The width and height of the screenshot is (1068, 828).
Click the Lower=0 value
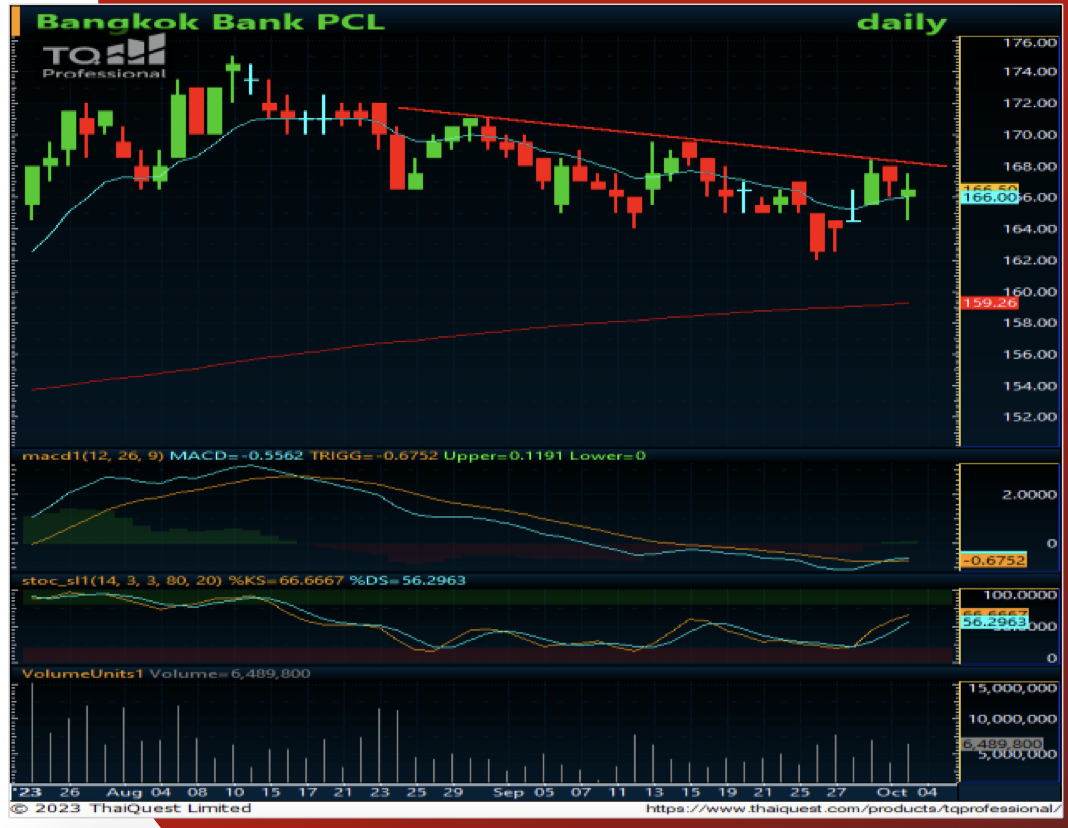coord(608,456)
